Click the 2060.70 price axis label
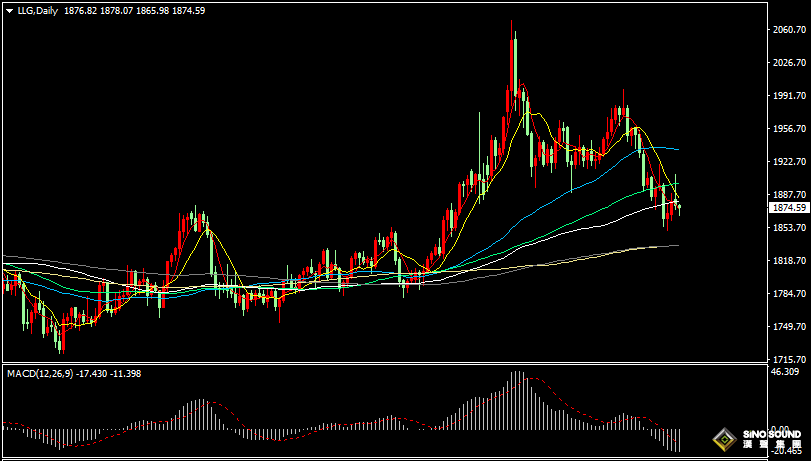The width and height of the screenshot is (811, 461). [x=789, y=30]
